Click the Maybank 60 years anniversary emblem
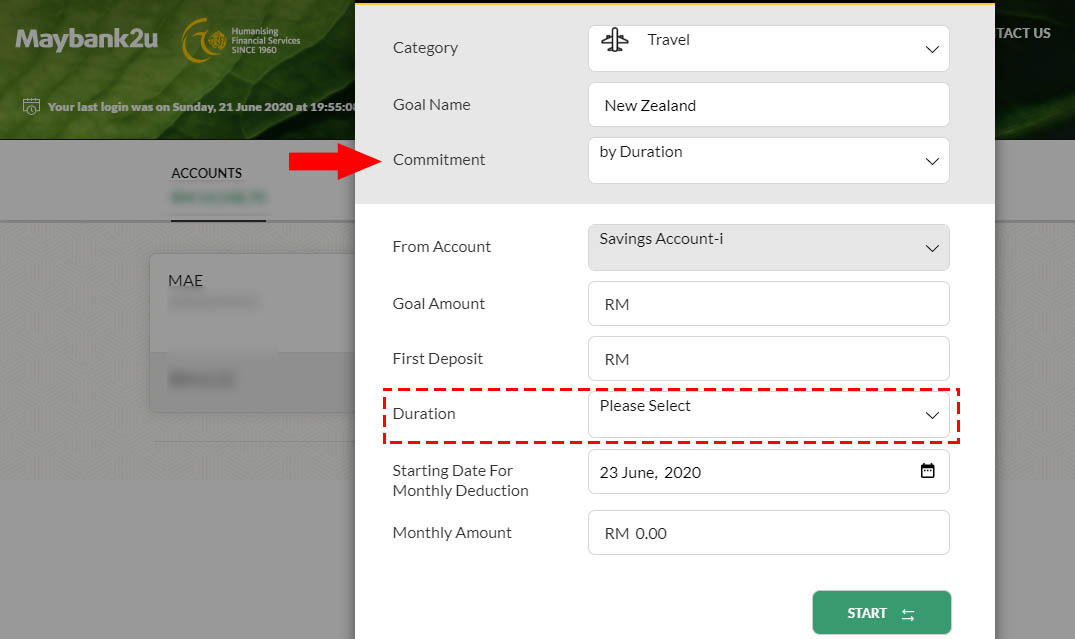Screen dimensions: 1075x639 pos(204,40)
